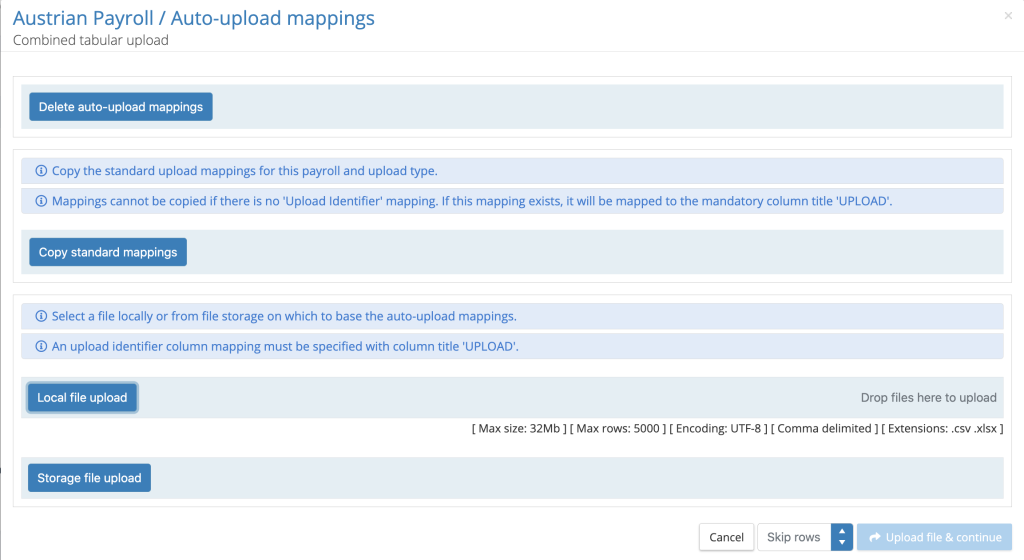Click Copy standard mappings
Viewport: 1024px width, 560px height.
pyautogui.click(x=108, y=252)
